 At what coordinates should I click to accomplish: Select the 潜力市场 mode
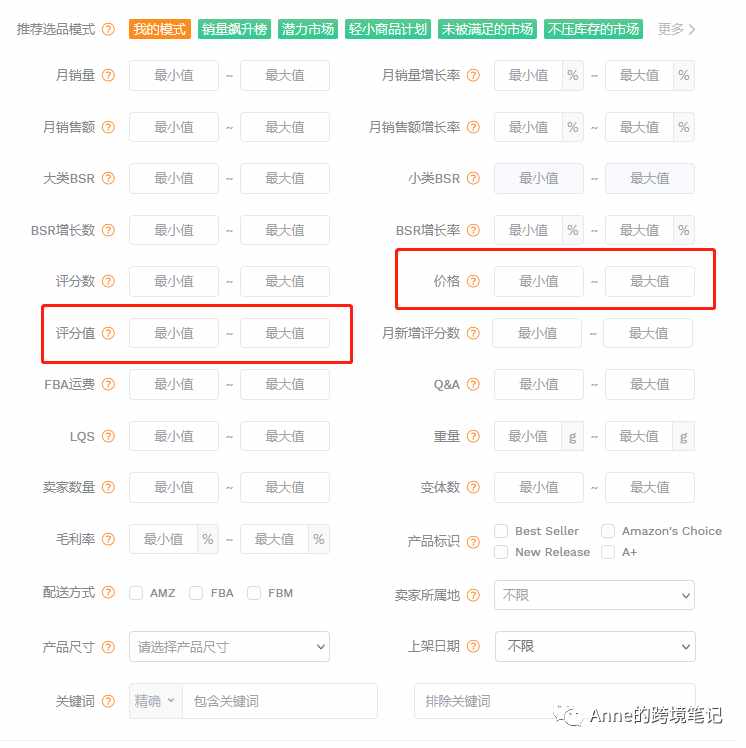coord(308,29)
